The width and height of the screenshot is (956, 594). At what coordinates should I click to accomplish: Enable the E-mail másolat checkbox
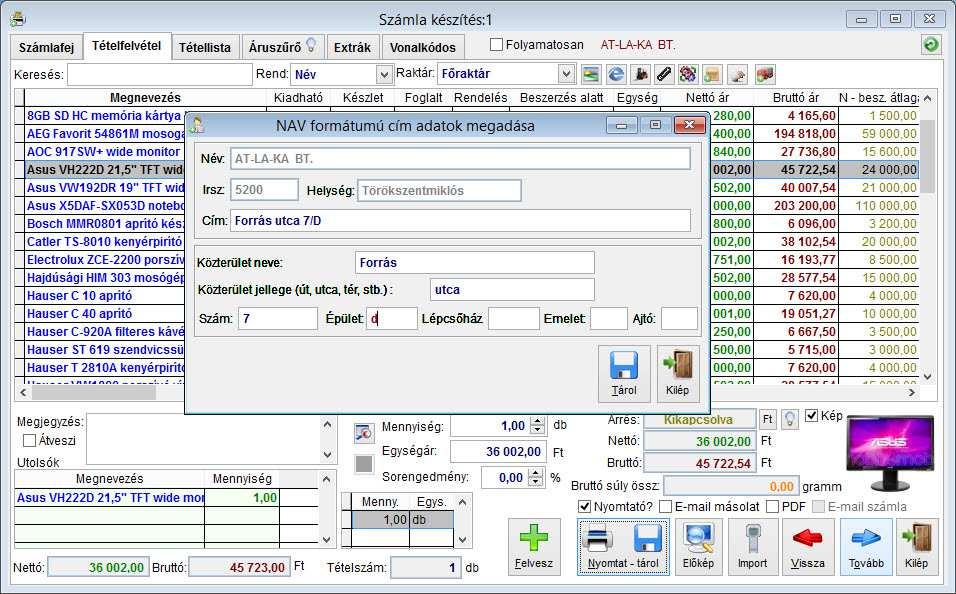pyautogui.click(x=666, y=506)
